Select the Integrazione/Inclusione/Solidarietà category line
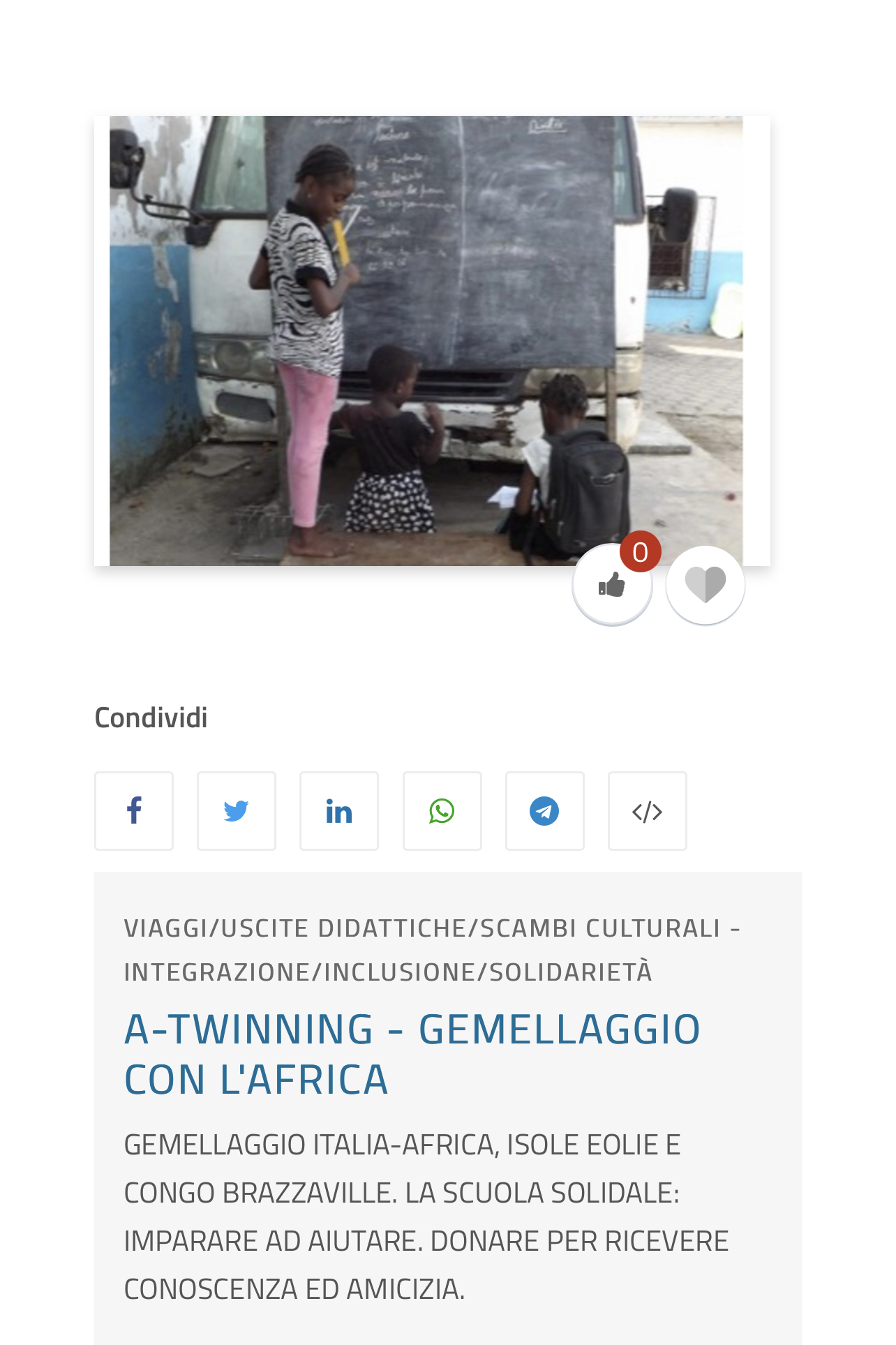The height and width of the screenshot is (1345, 896). [x=388, y=972]
